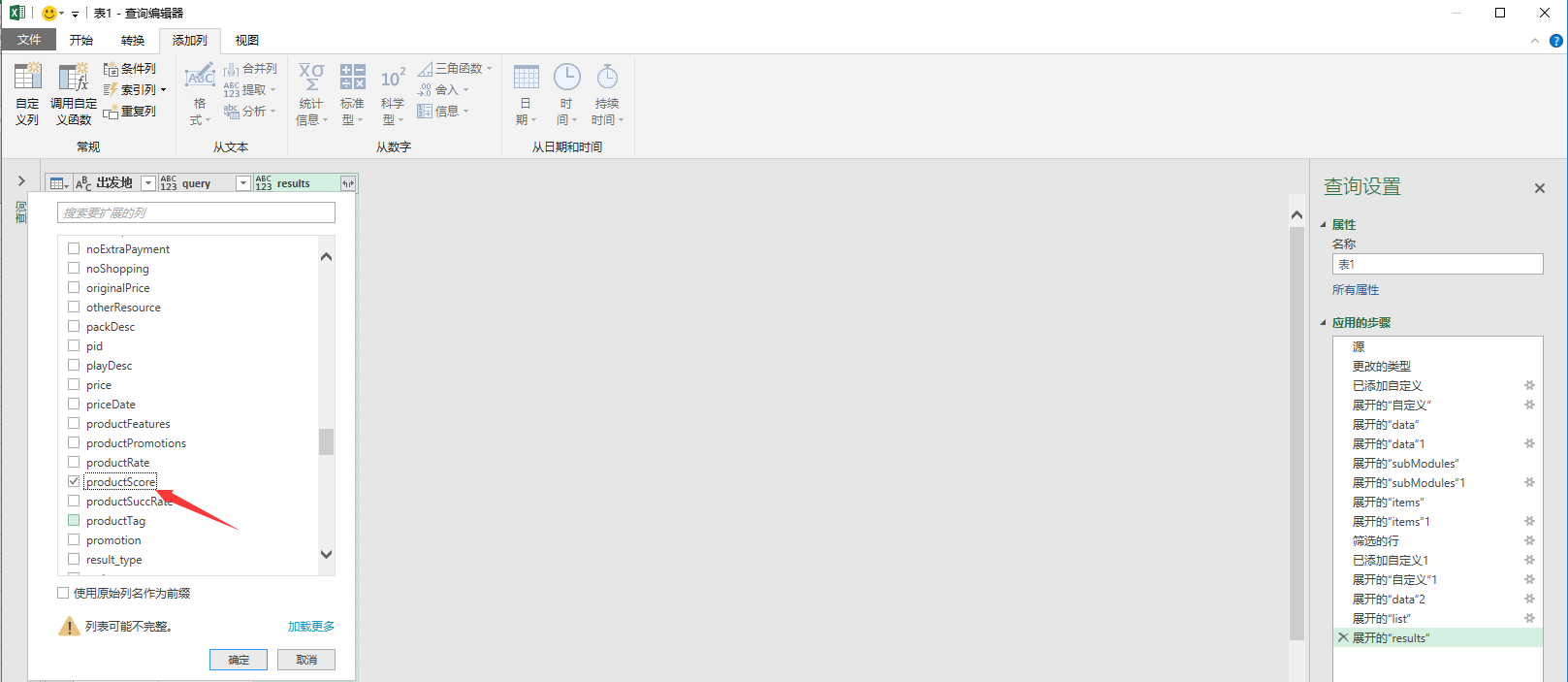Open the Format (格式) text tool

point(200,94)
